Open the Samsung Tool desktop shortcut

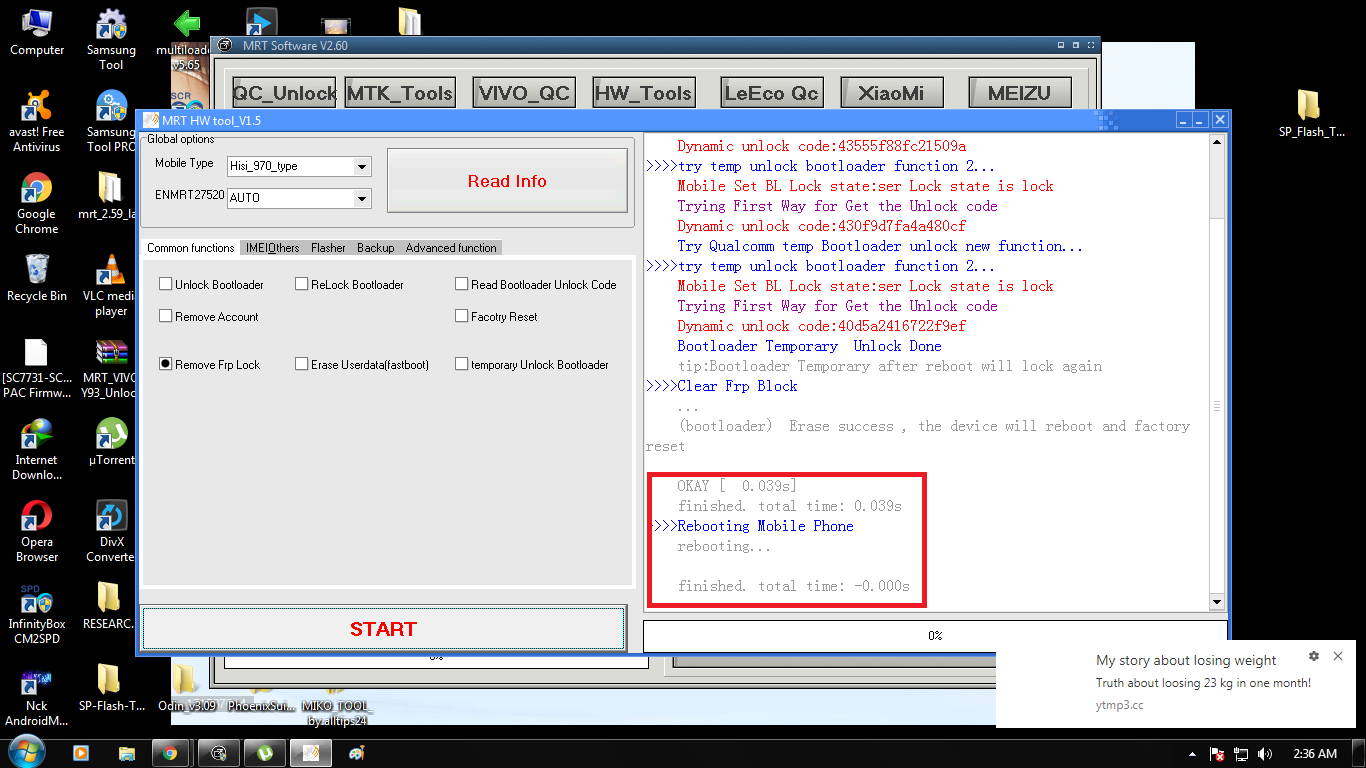pyautogui.click(x=111, y=40)
